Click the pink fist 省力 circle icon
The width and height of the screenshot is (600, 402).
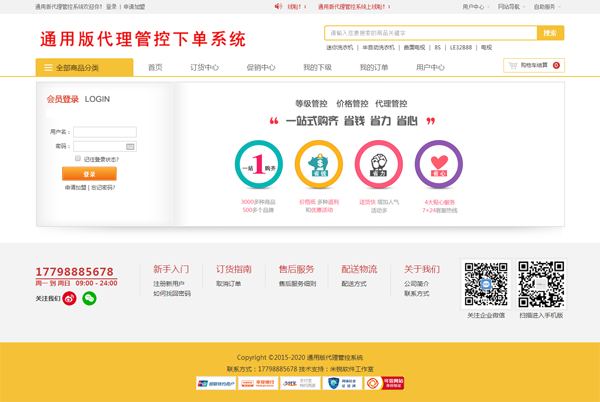click(379, 164)
